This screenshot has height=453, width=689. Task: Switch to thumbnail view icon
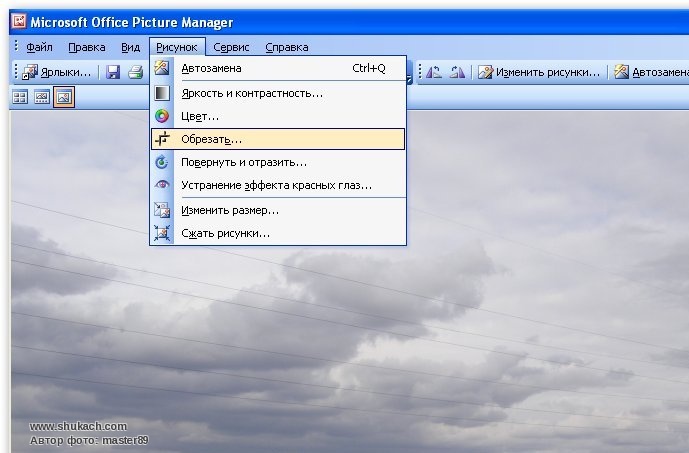20,97
